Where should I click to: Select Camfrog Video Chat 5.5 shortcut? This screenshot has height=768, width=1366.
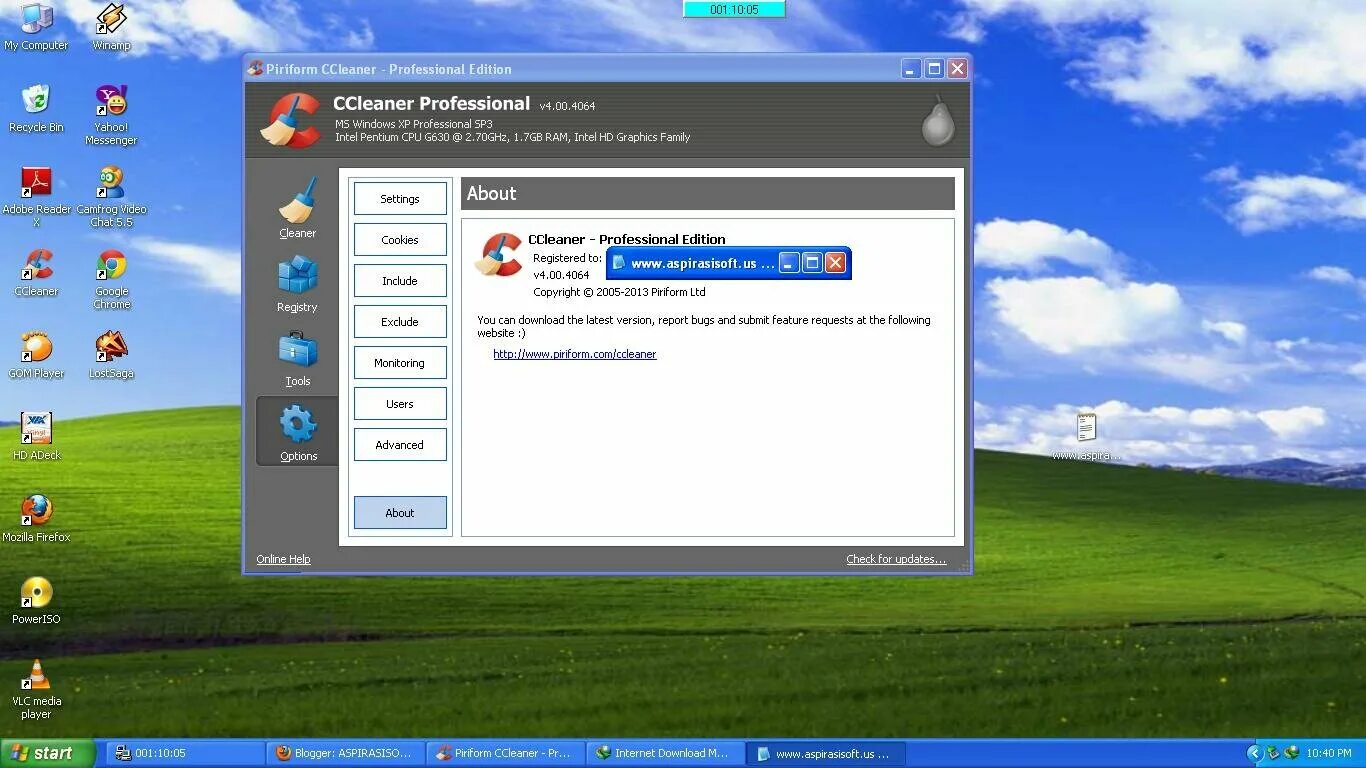tap(111, 197)
